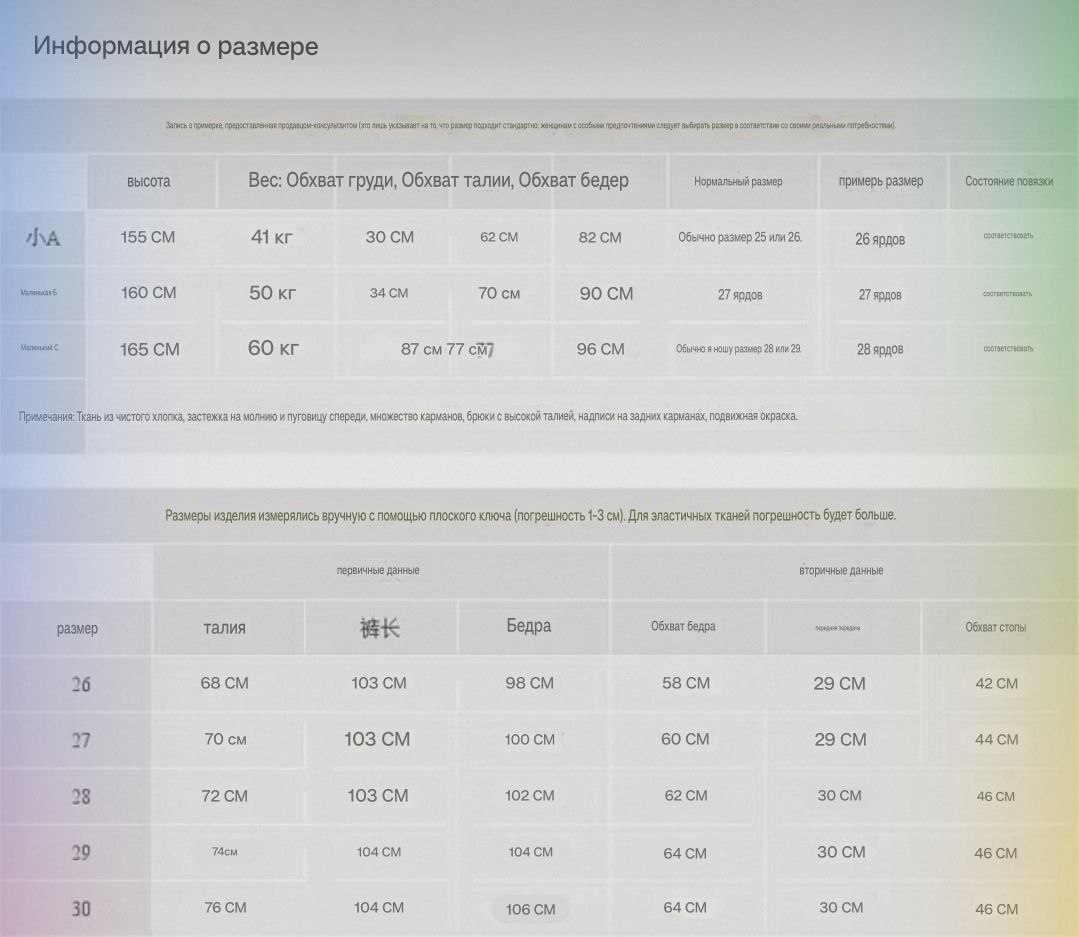This screenshot has height=937, width=1079.
Task: Click the 'Нормальный размер' column header
Action: [x=738, y=181]
